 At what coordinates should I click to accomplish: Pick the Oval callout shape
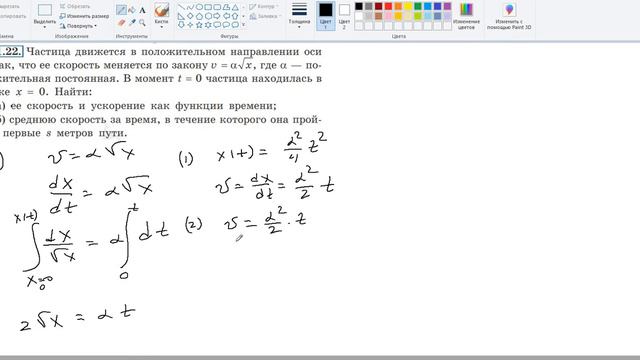pos(227,24)
